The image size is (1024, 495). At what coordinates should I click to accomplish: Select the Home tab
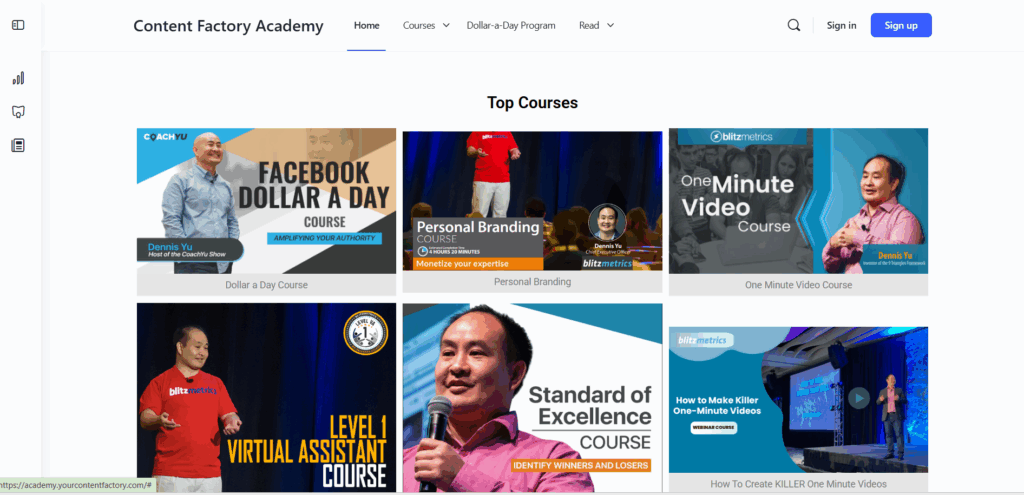tap(366, 25)
